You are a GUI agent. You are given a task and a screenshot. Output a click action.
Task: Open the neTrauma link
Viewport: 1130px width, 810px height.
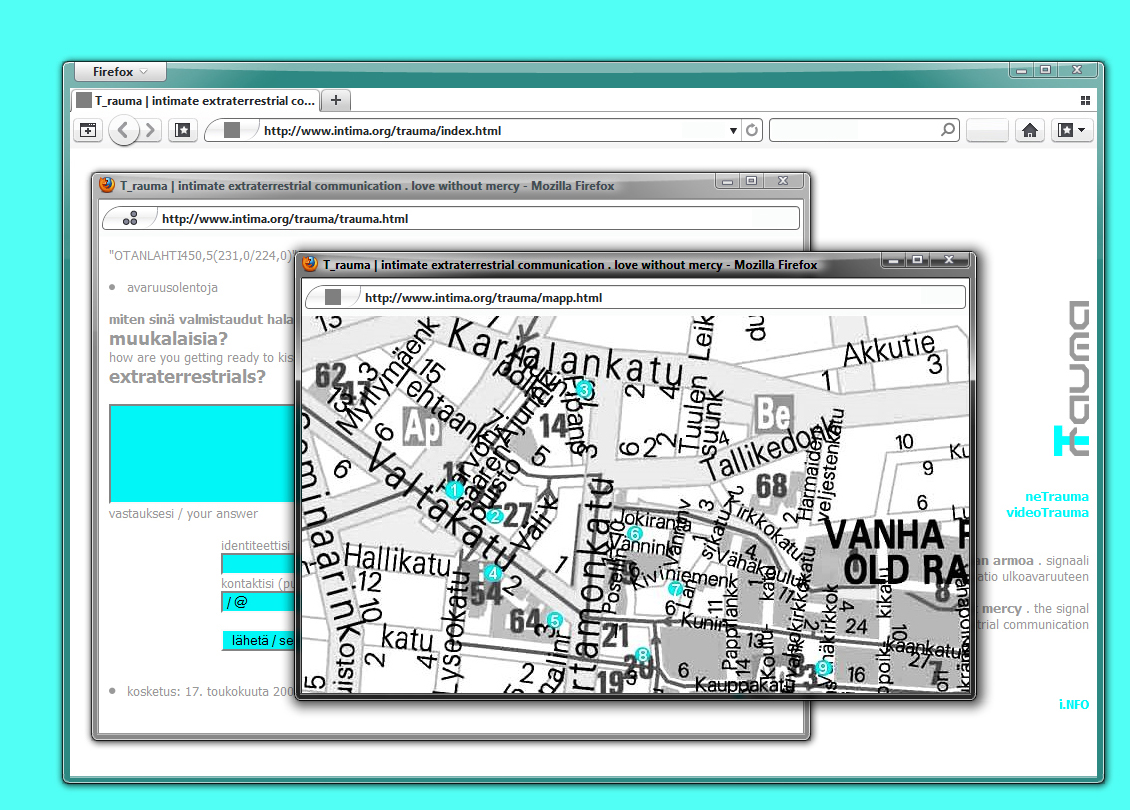1057,497
